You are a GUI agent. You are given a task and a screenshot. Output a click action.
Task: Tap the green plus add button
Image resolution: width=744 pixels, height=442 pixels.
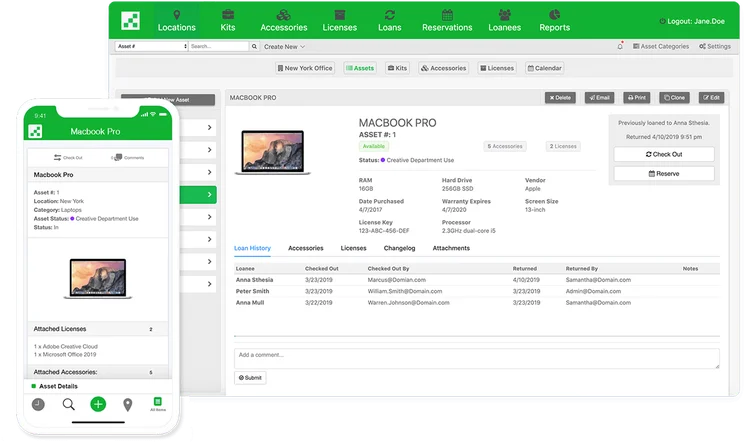tap(98, 405)
